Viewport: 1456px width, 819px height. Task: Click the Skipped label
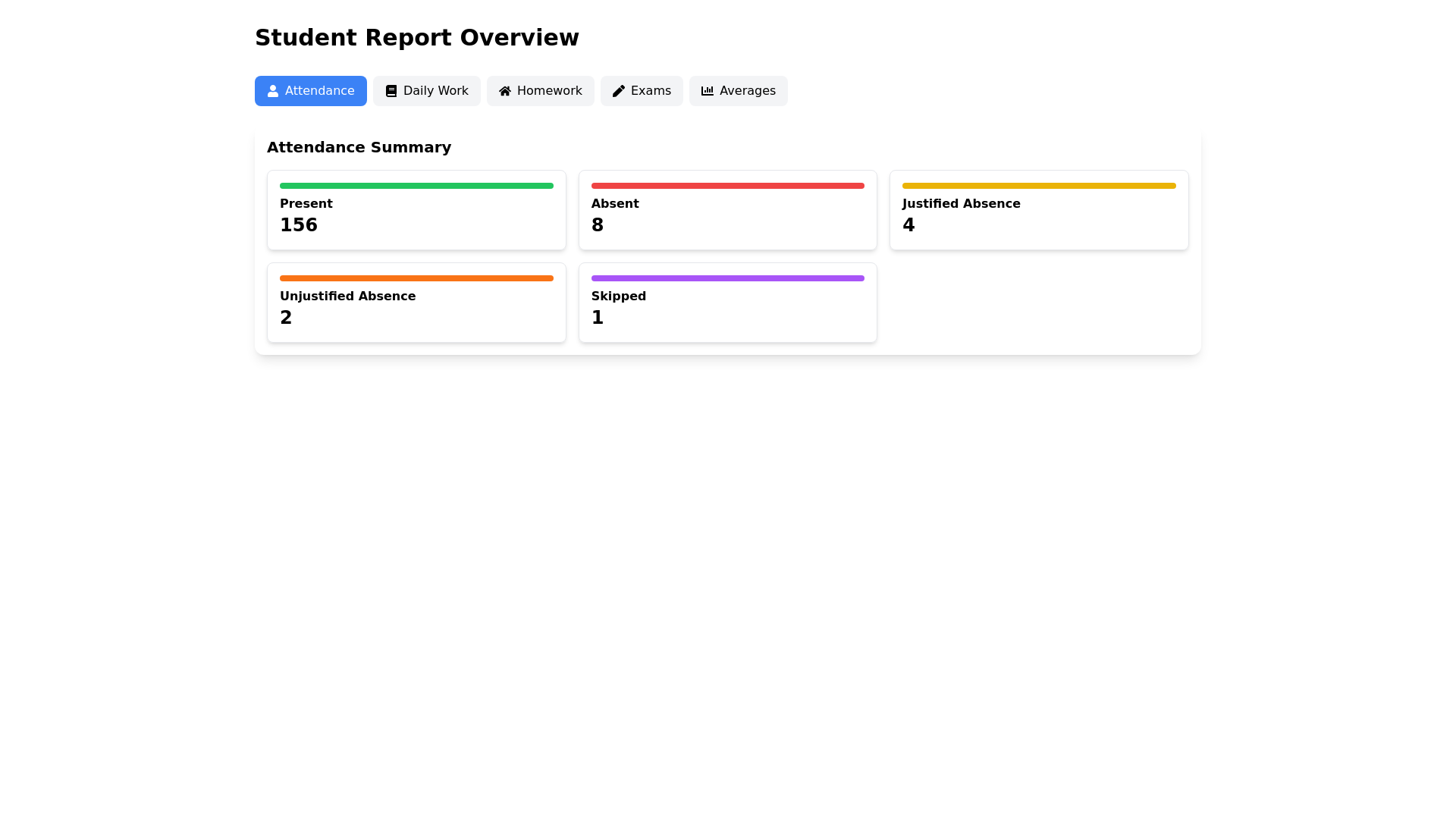pos(619,297)
